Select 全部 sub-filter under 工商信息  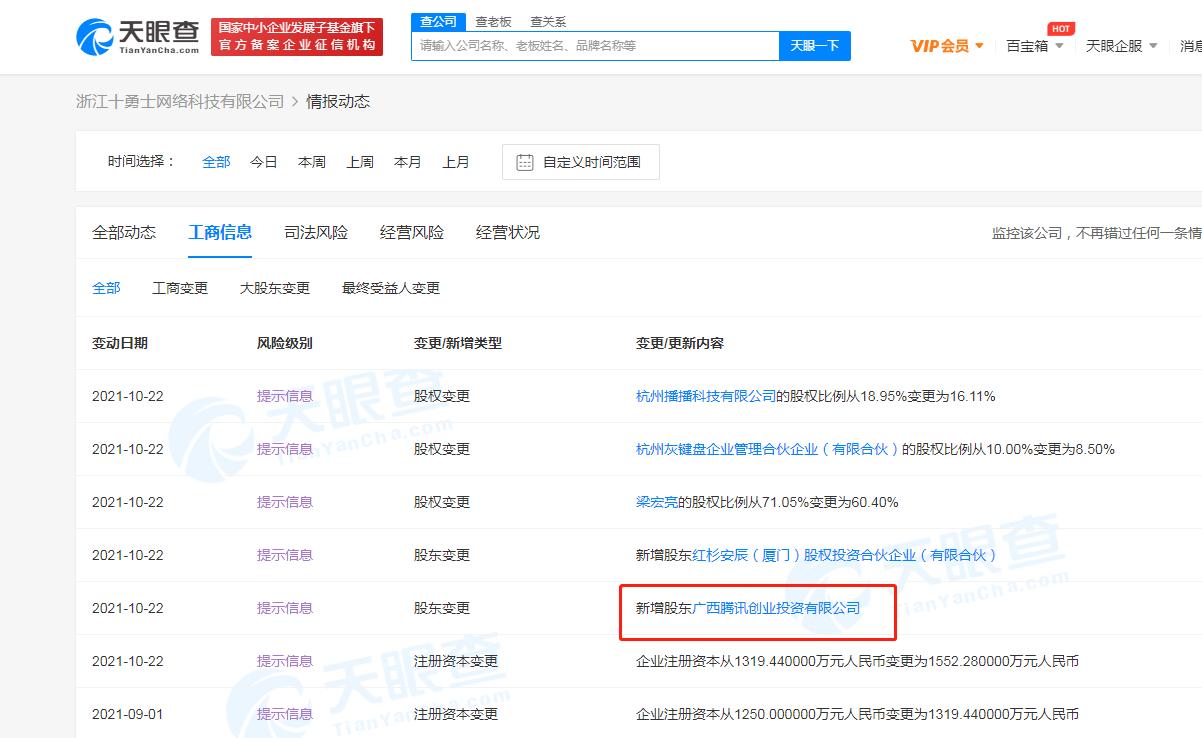tap(106, 288)
